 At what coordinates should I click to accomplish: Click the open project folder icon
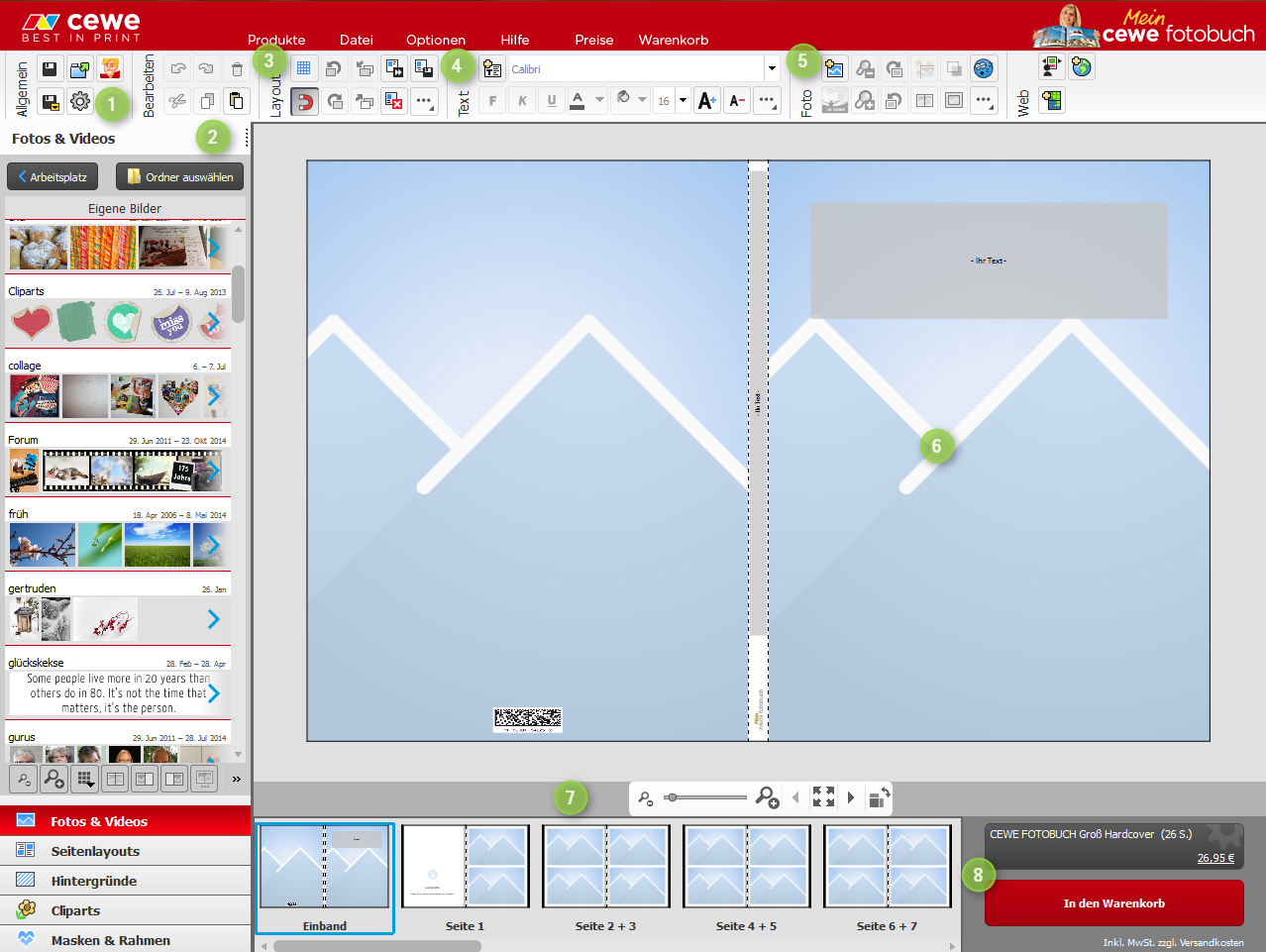pyautogui.click(x=80, y=68)
